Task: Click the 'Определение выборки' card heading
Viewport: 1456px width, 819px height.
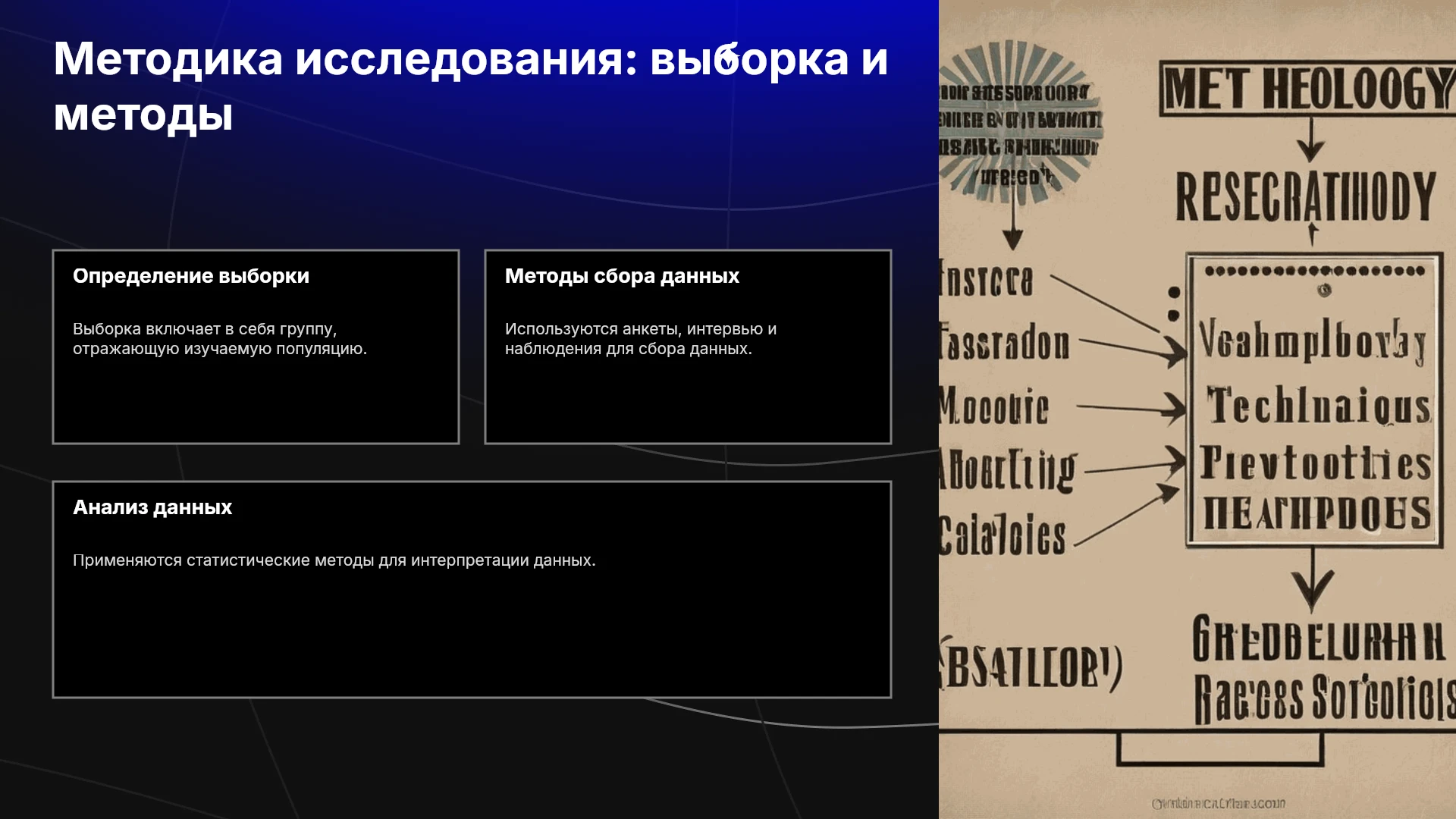Action: [191, 276]
